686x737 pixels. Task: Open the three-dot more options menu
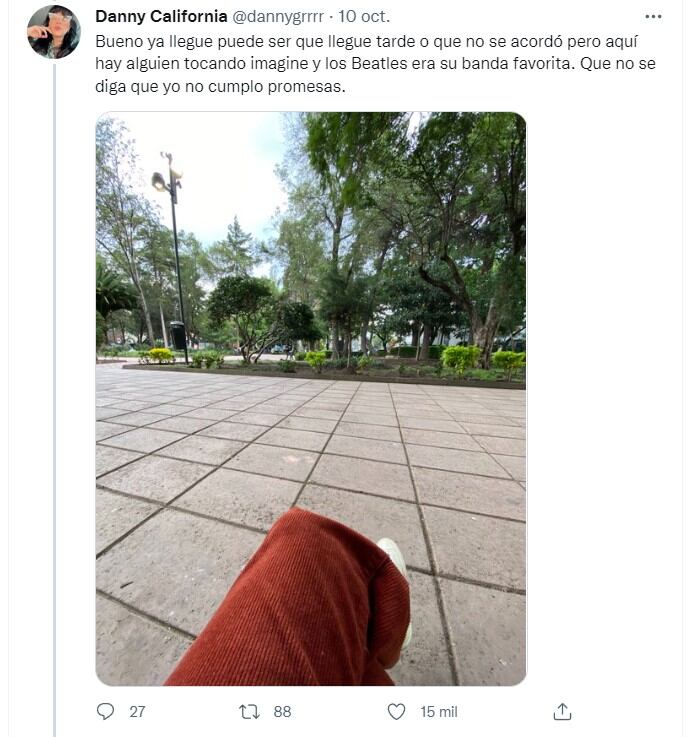click(653, 16)
